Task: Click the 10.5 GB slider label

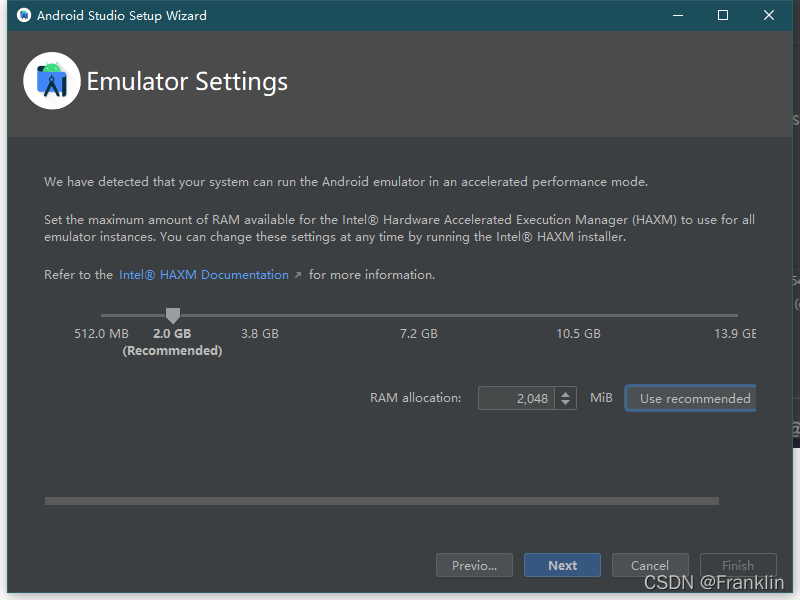Action: point(578,334)
